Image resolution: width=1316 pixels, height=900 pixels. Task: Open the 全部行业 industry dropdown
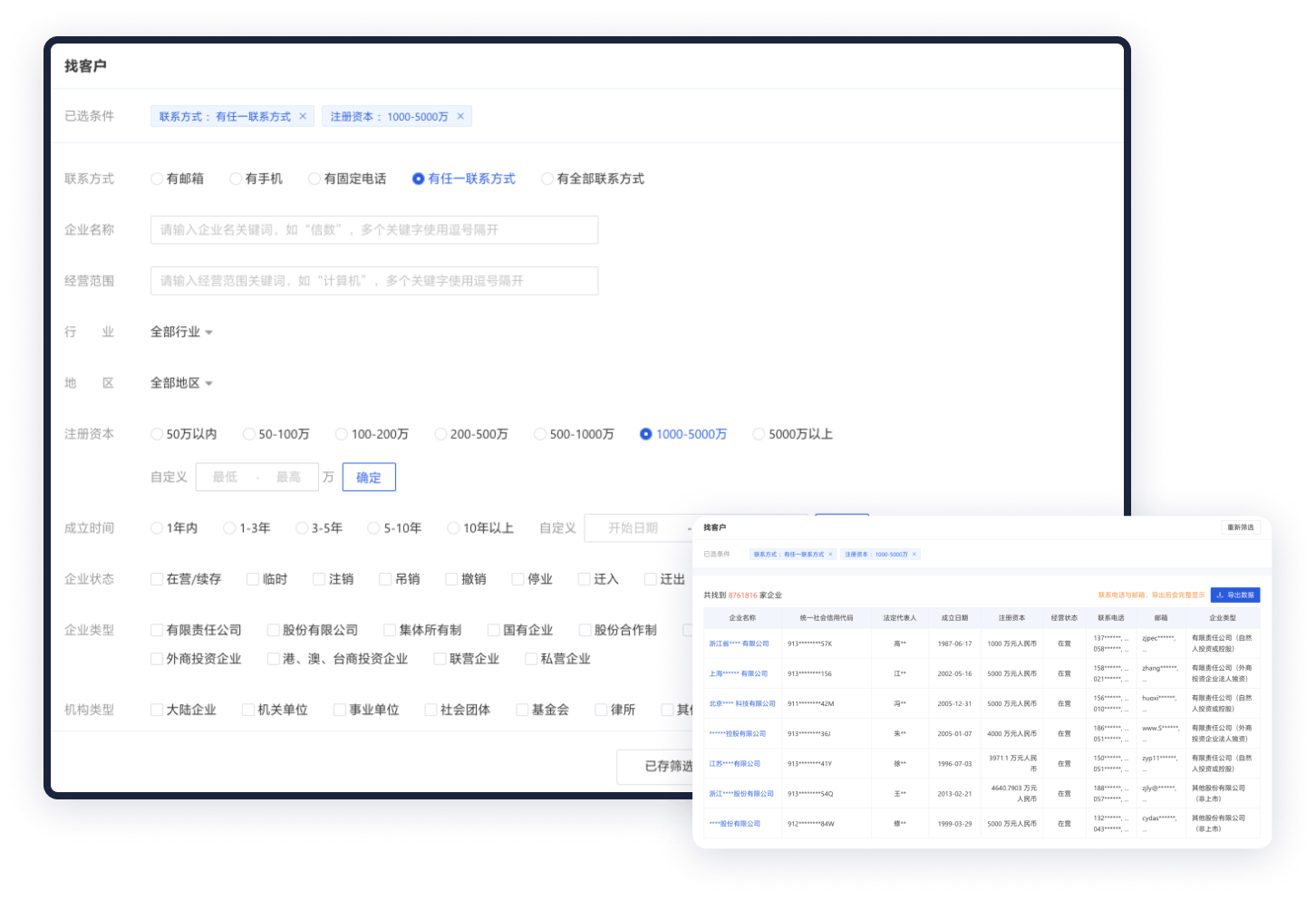click(x=181, y=332)
